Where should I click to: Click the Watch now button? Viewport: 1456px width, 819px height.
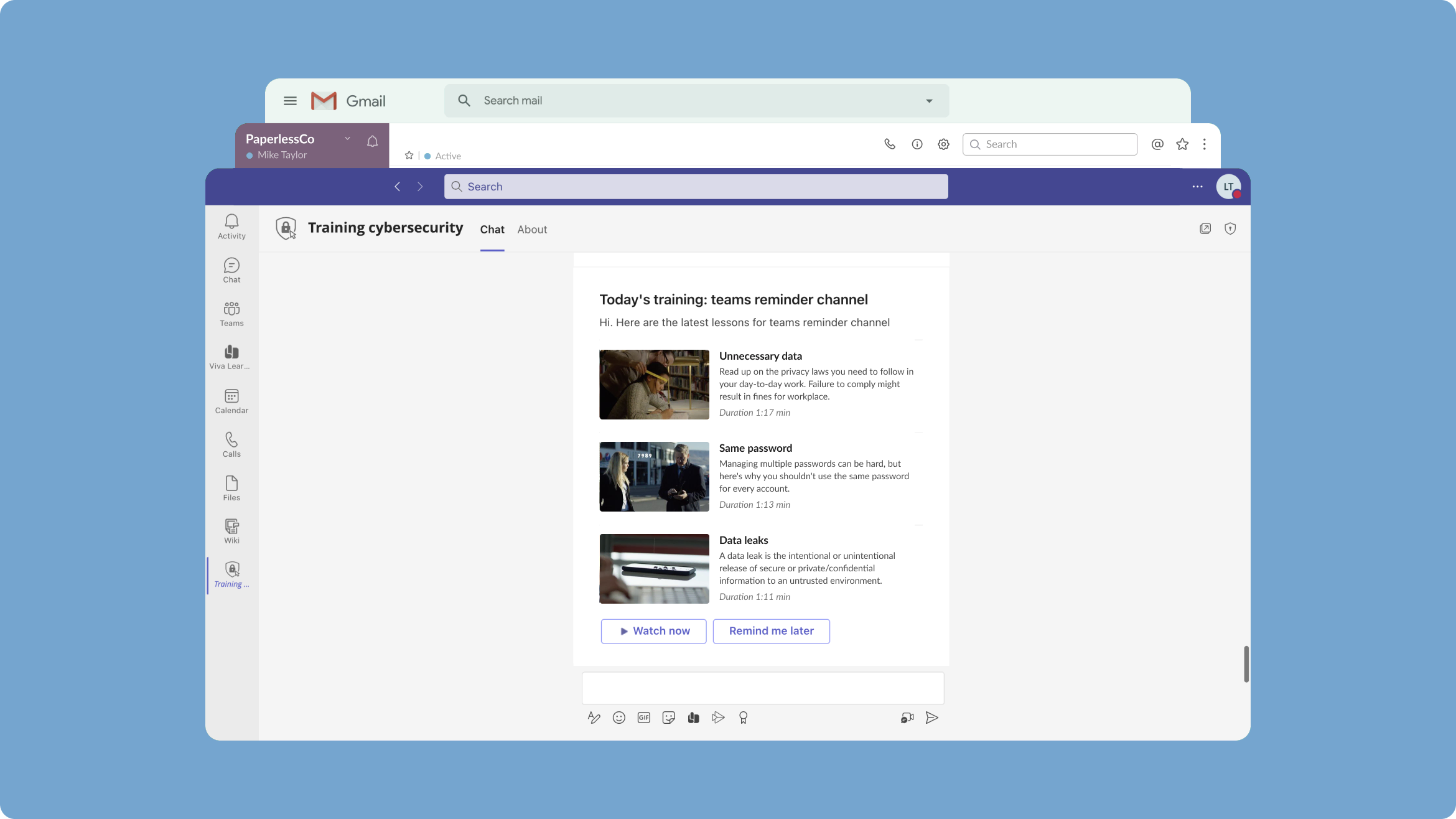653,631
